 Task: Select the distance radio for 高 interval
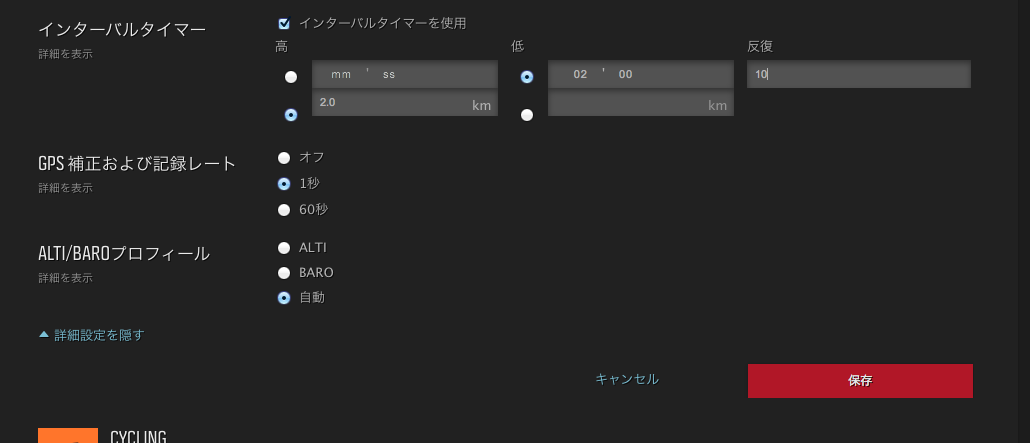(x=291, y=115)
